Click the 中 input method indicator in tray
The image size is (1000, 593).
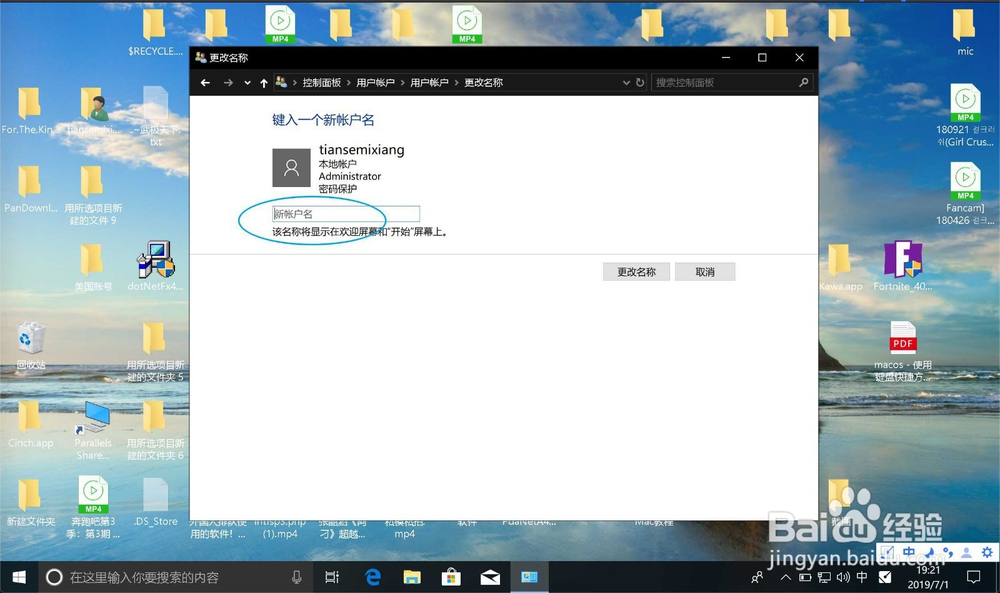[x=861, y=577]
